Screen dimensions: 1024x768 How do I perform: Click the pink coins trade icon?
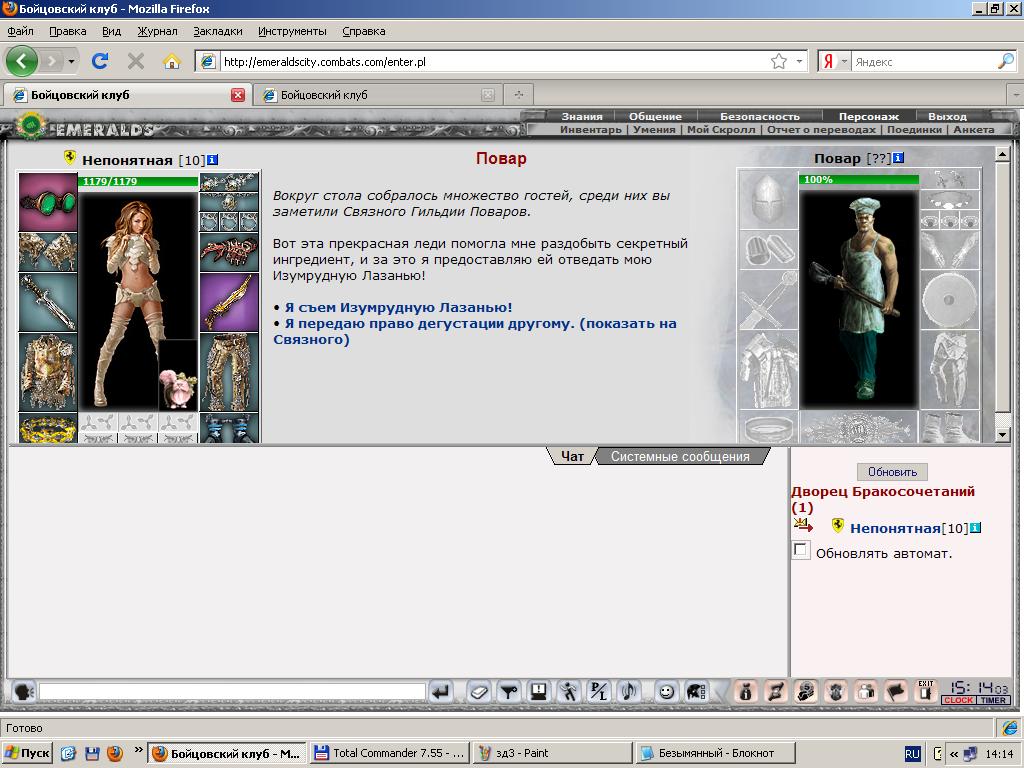coord(805,691)
